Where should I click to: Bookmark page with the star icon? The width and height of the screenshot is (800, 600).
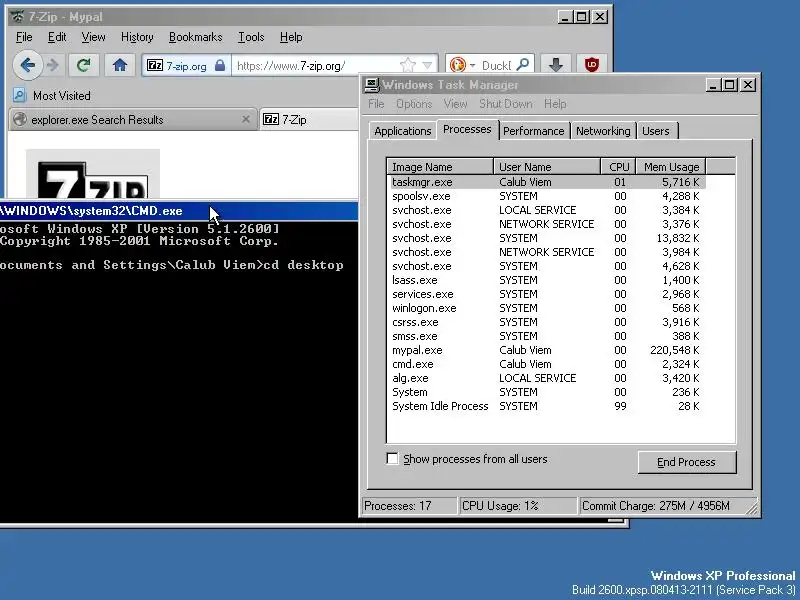coord(408,65)
